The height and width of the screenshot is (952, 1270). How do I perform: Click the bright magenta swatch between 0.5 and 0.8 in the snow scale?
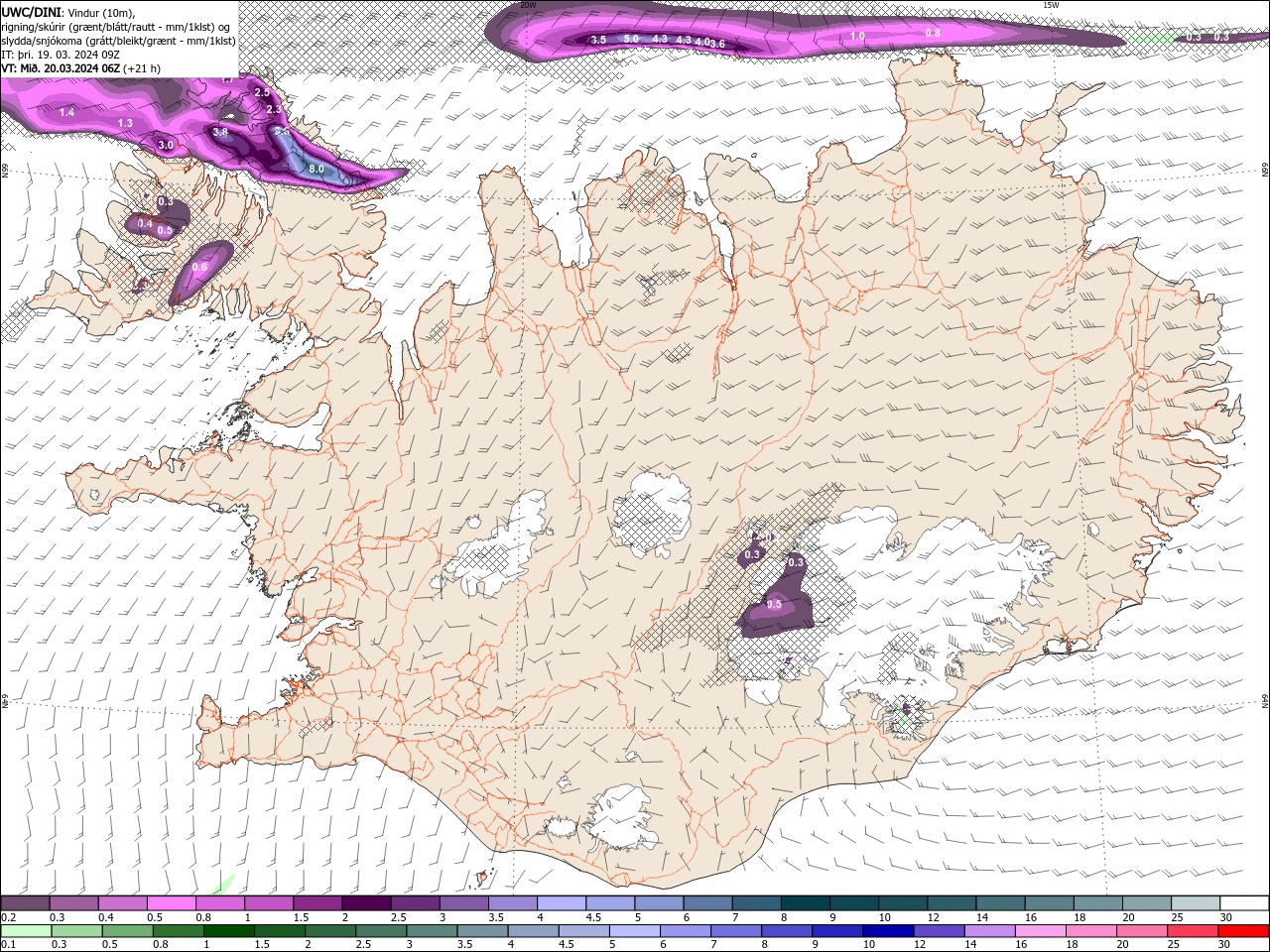point(171,903)
